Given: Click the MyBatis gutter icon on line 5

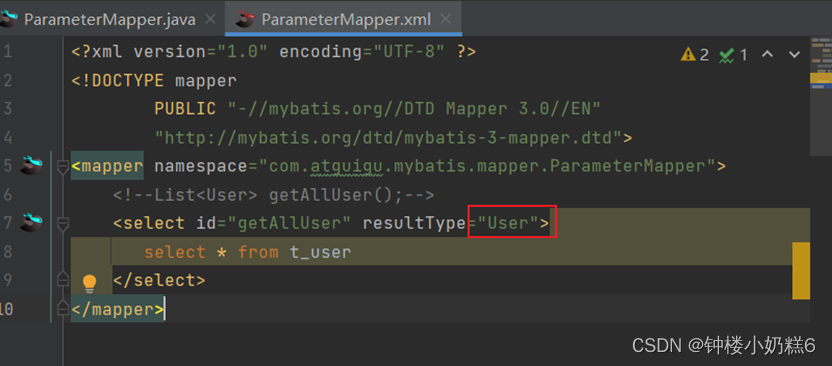Looking at the screenshot, I should [31, 166].
